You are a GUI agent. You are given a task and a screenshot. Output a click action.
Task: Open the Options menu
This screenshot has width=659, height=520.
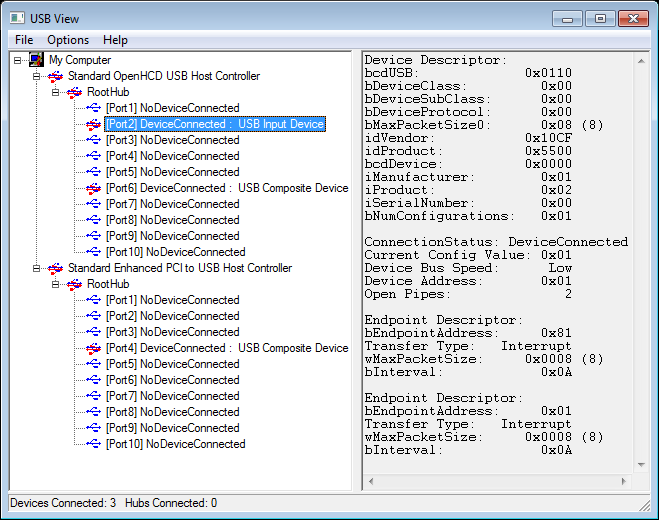[68, 40]
